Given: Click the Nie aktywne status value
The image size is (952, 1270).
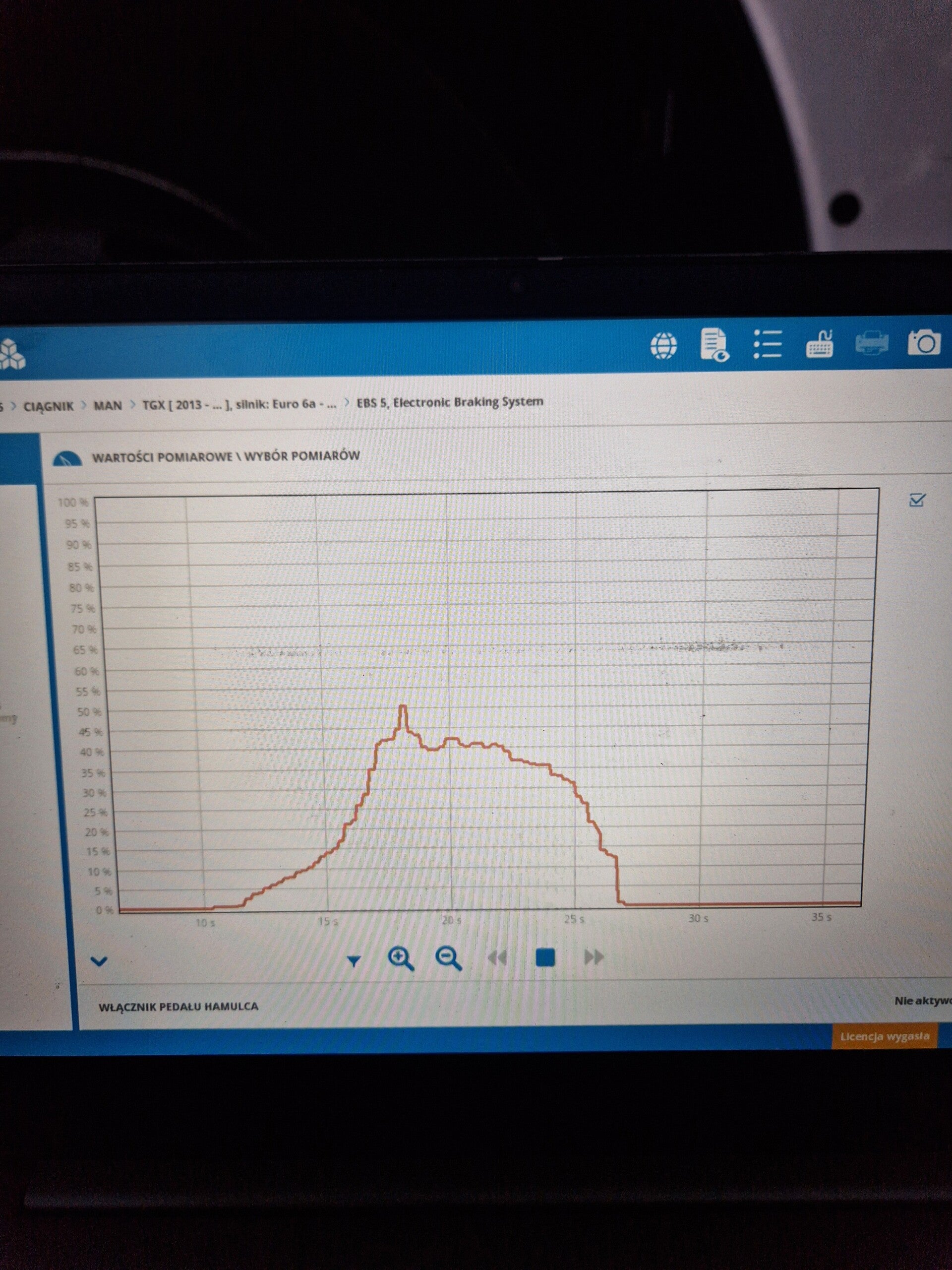Looking at the screenshot, I should 923,1001.
